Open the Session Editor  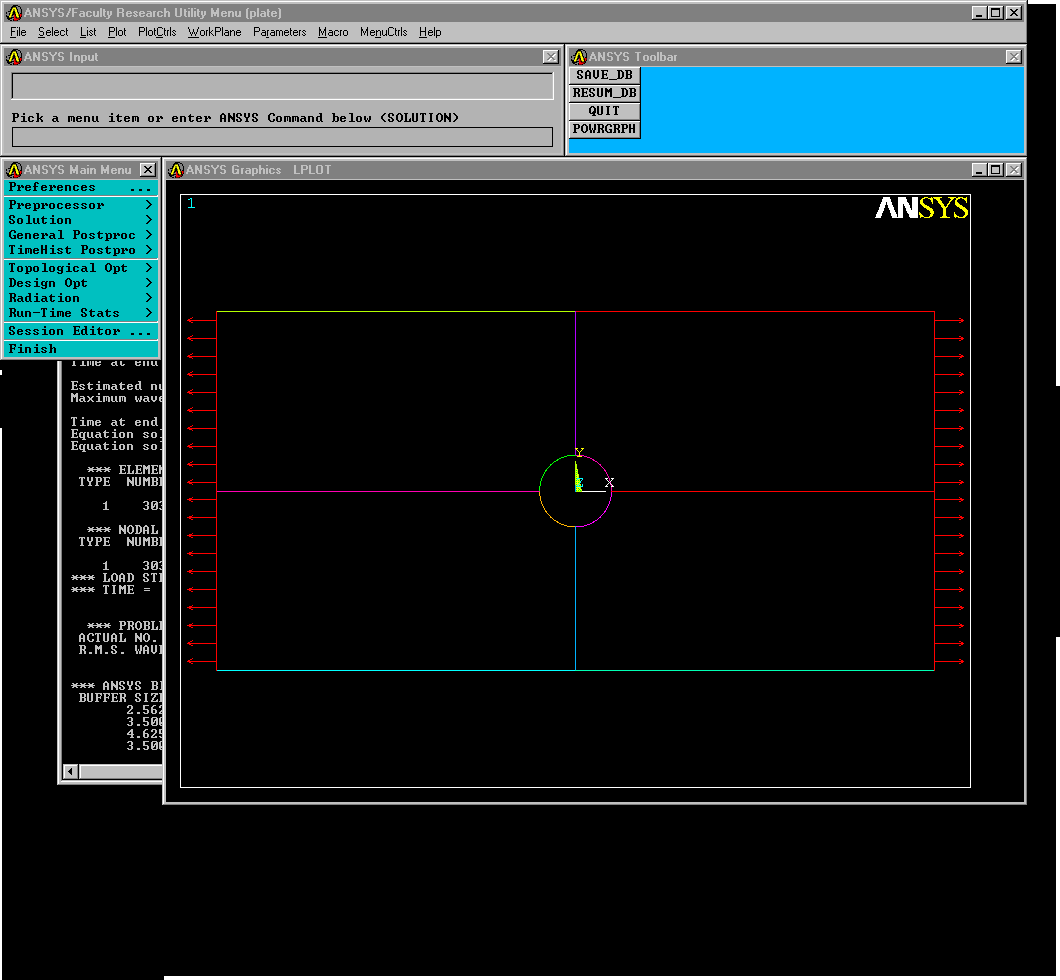click(80, 331)
